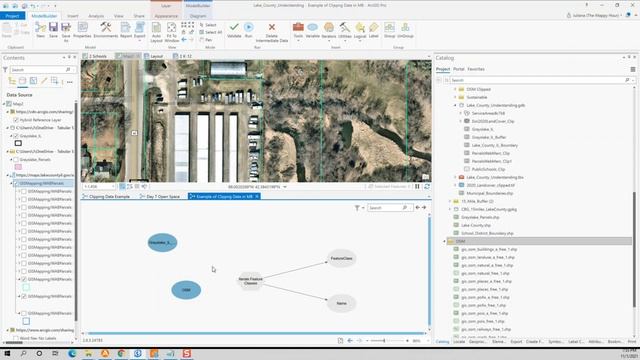
Task: Refresh the map view
Action: [x=427, y=187]
